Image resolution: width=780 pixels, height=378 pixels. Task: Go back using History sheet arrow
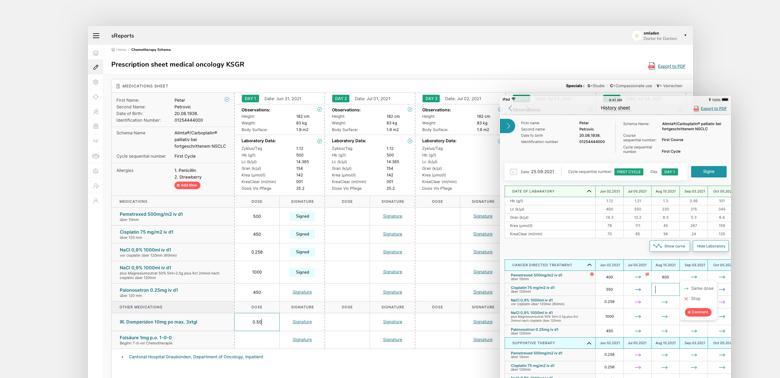point(510,108)
